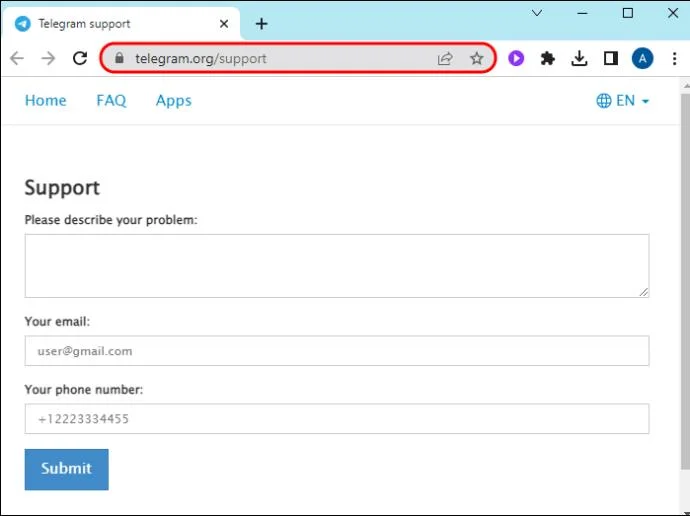Screen dimensions: 690x516
Task: Open the tab search chevron
Action: pyautogui.click(x=537, y=13)
